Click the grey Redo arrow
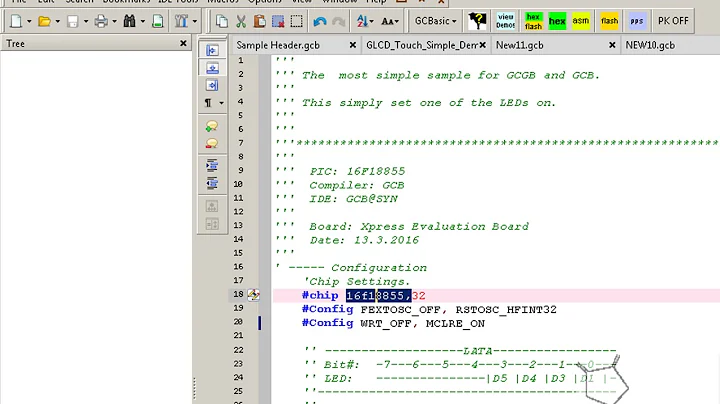The height and width of the screenshot is (404, 720). [339, 21]
